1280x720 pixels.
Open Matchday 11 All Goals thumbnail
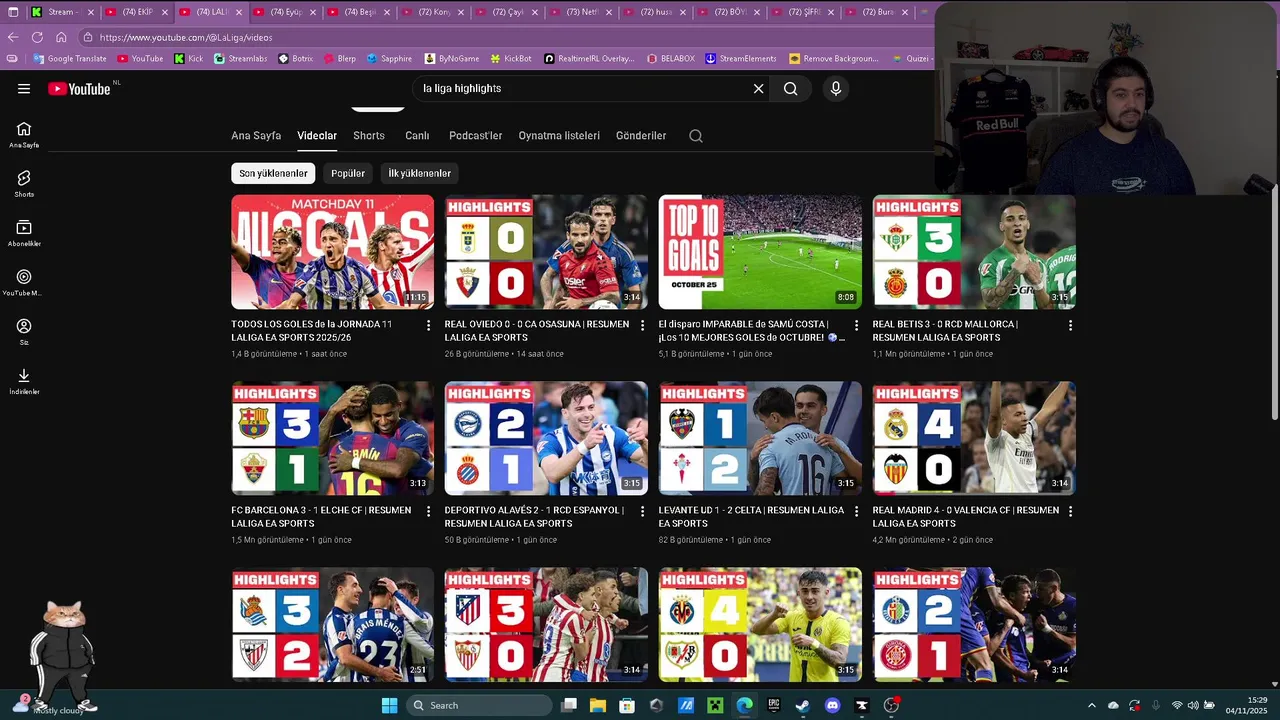(x=332, y=252)
